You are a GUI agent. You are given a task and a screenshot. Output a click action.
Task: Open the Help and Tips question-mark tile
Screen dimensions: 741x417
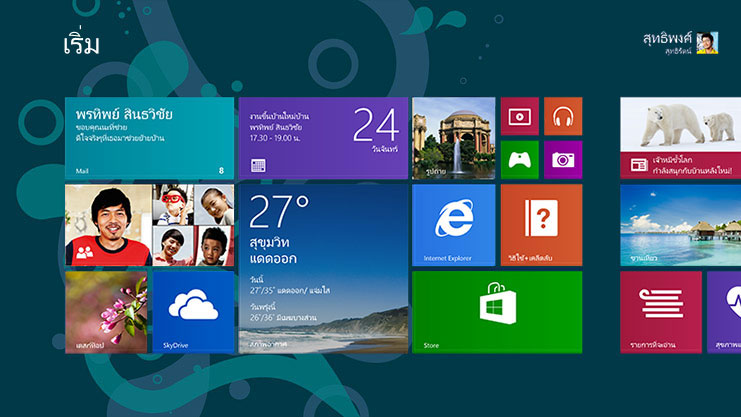point(540,224)
